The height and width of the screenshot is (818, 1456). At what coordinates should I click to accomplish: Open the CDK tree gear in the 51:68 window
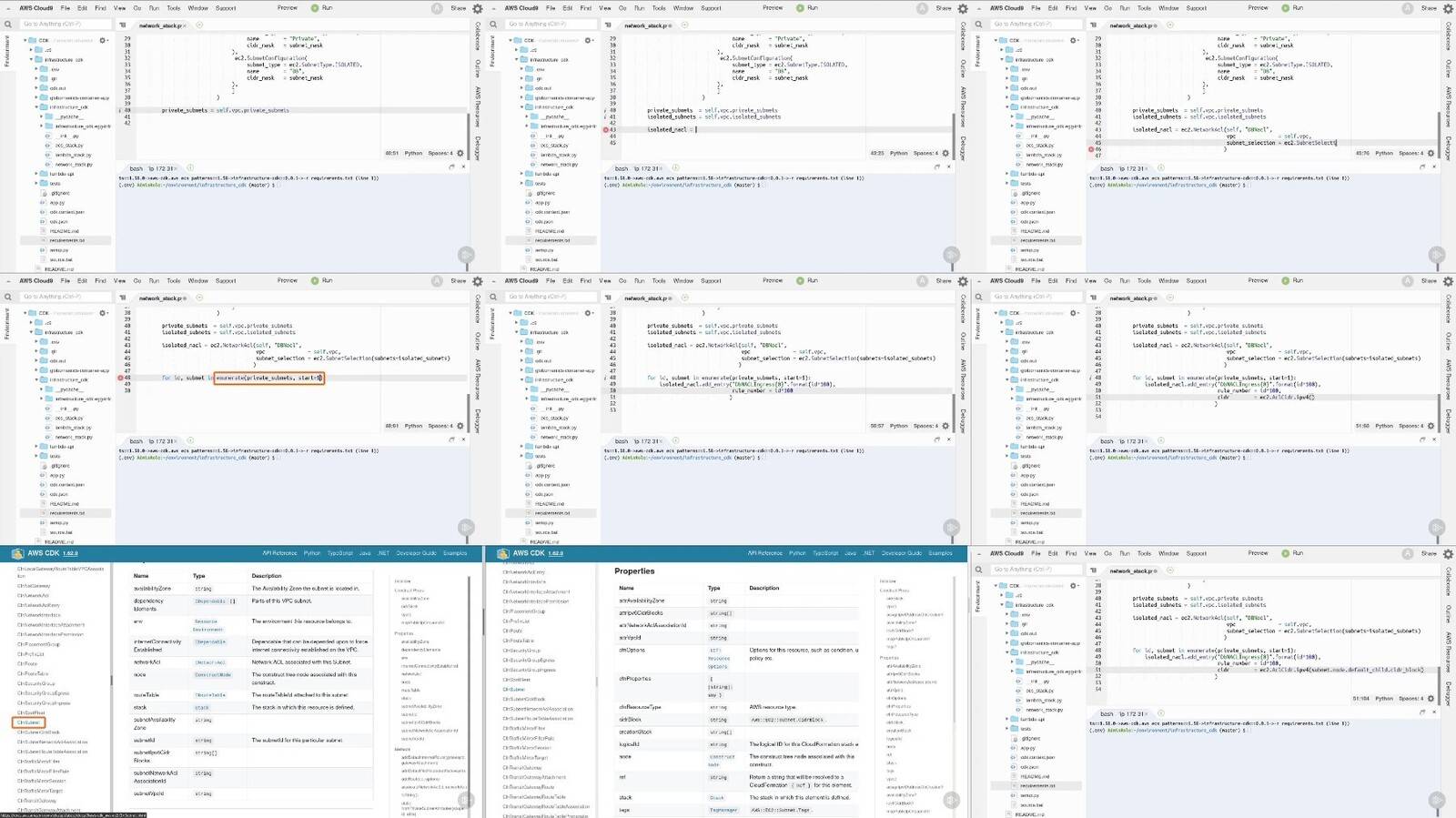click(1074, 313)
